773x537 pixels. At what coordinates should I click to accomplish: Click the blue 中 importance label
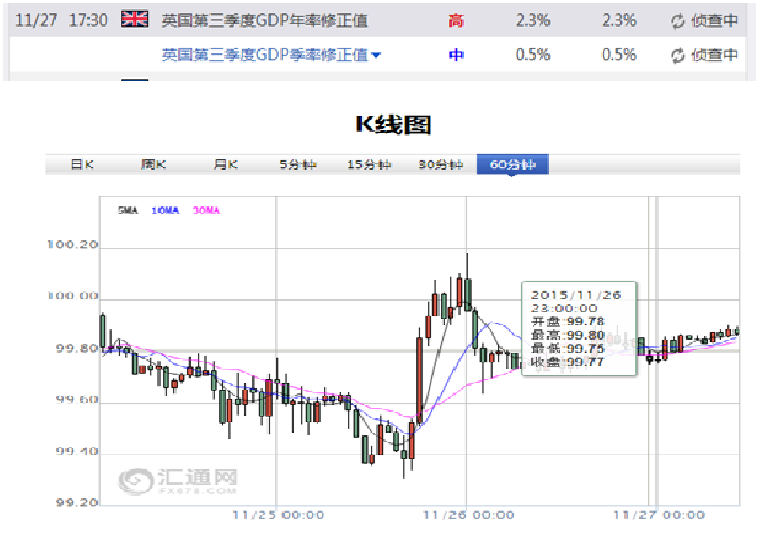click(x=456, y=55)
